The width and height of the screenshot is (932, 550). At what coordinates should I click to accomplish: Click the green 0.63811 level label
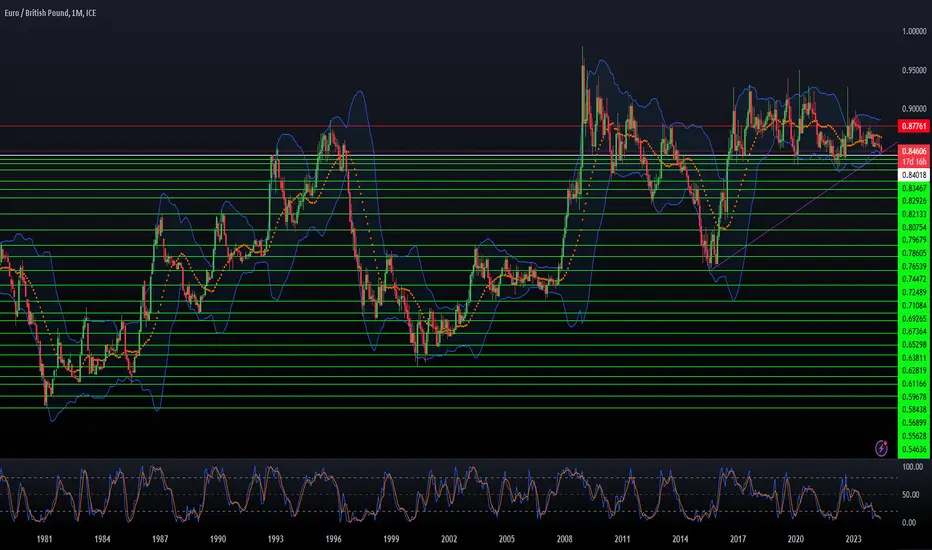tap(914, 357)
